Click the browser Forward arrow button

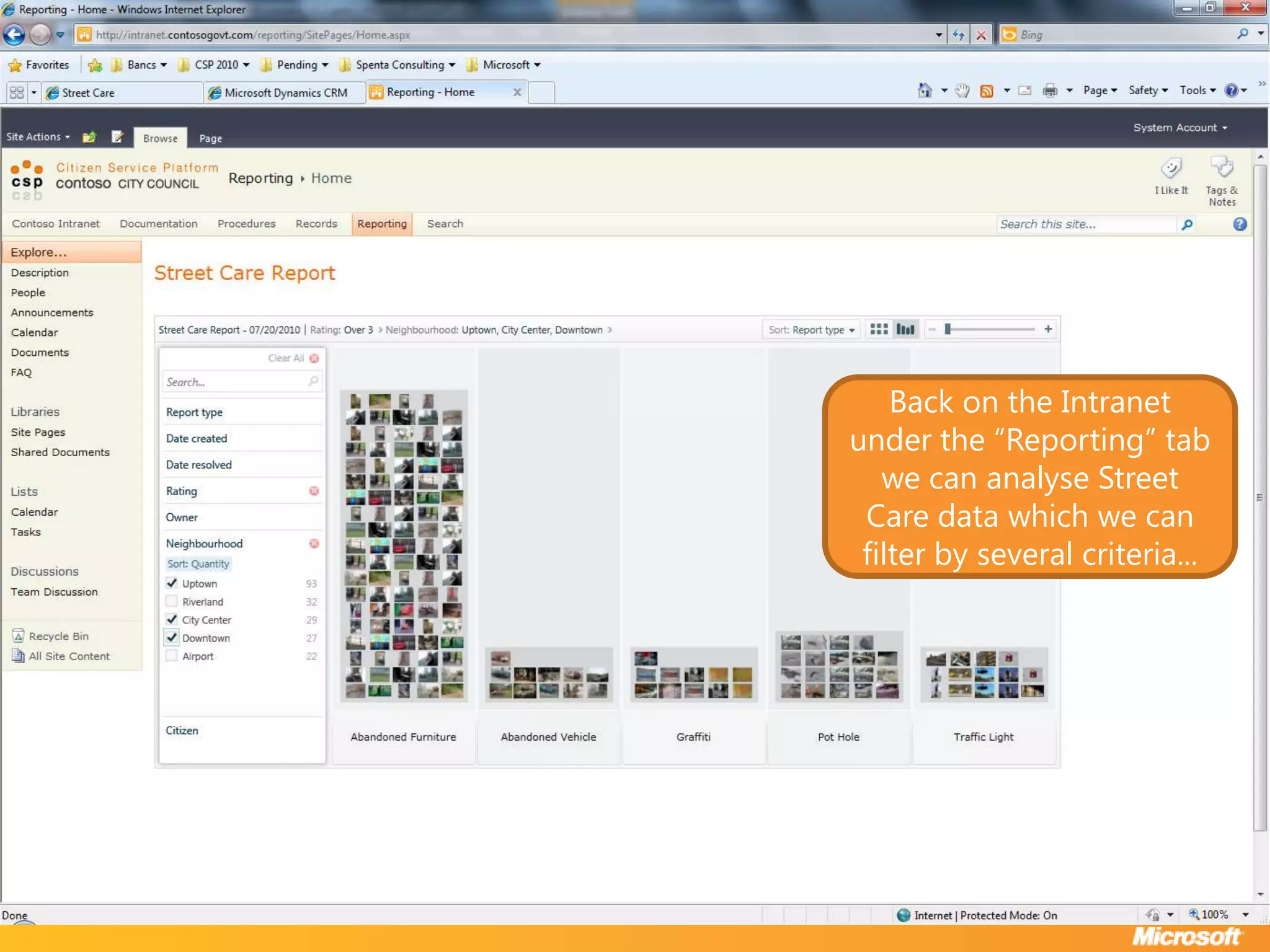point(41,35)
